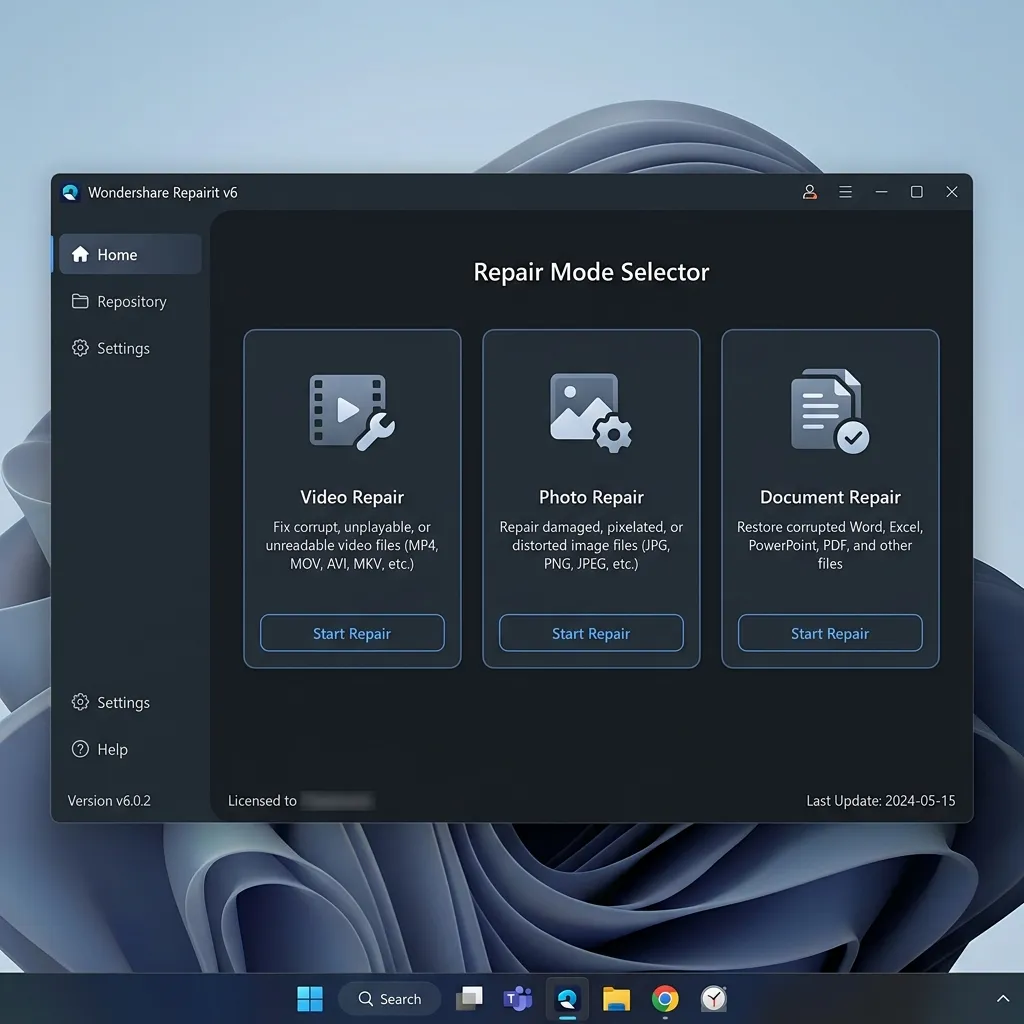Image resolution: width=1024 pixels, height=1024 pixels.
Task: Go to the Home sidebar tab
Action: coord(130,254)
